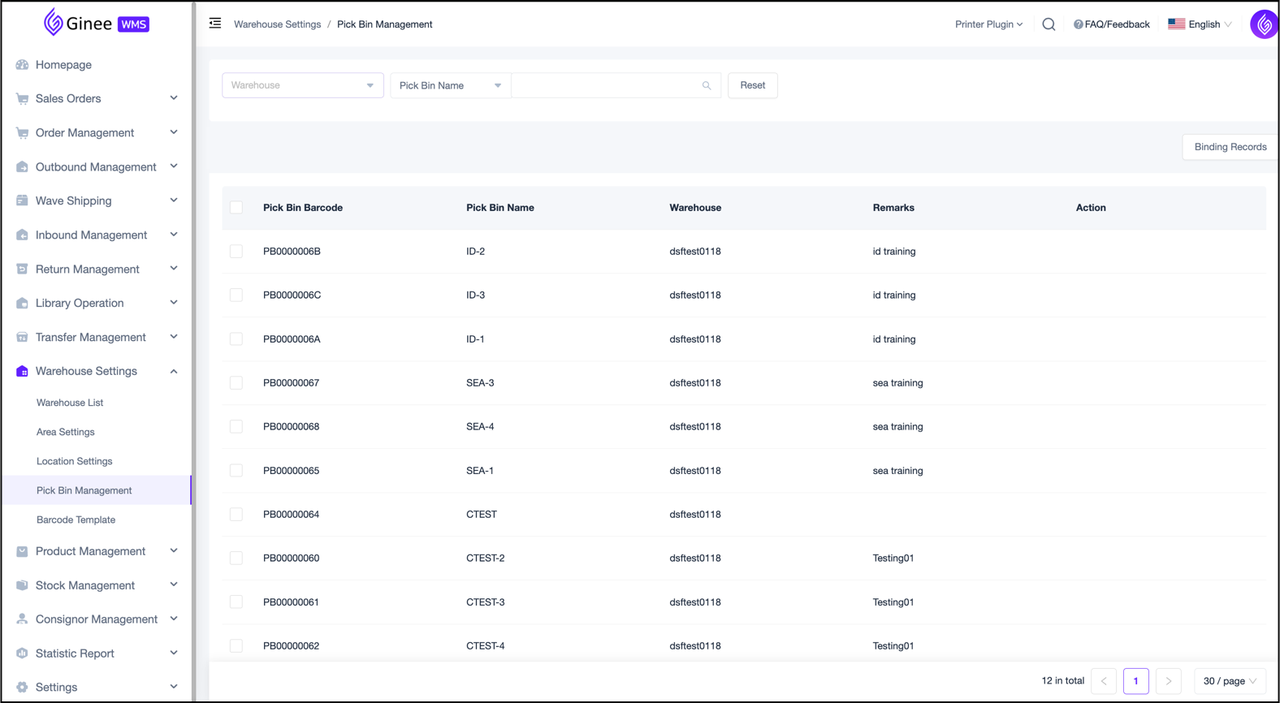The width and height of the screenshot is (1280, 703).
Task: Change the 30 / page size dropdown
Action: pyautogui.click(x=1229, y=681)
